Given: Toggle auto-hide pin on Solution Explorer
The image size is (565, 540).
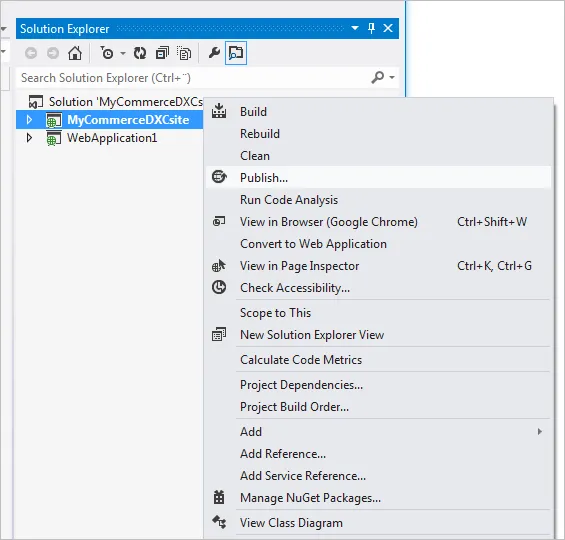Looking at the screenshot, I should click(x=371, y=28).
